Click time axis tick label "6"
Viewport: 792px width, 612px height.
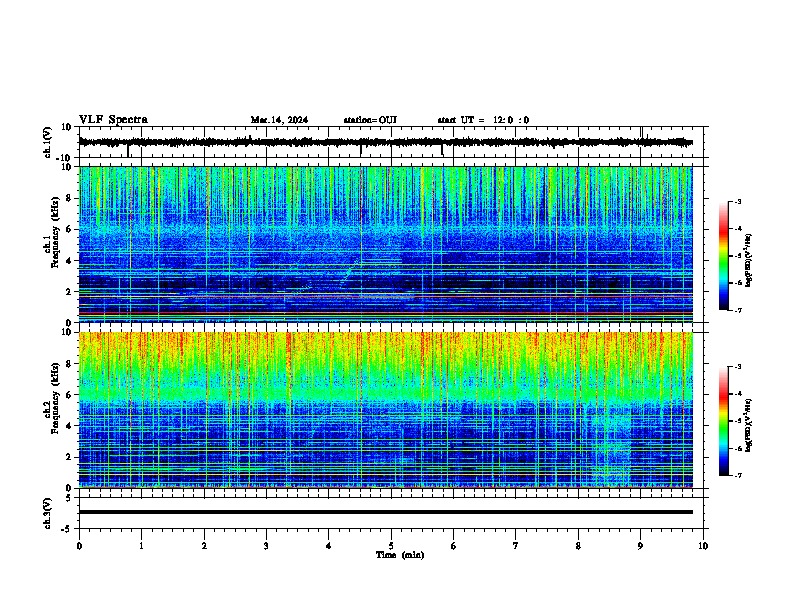click(454, 546)
